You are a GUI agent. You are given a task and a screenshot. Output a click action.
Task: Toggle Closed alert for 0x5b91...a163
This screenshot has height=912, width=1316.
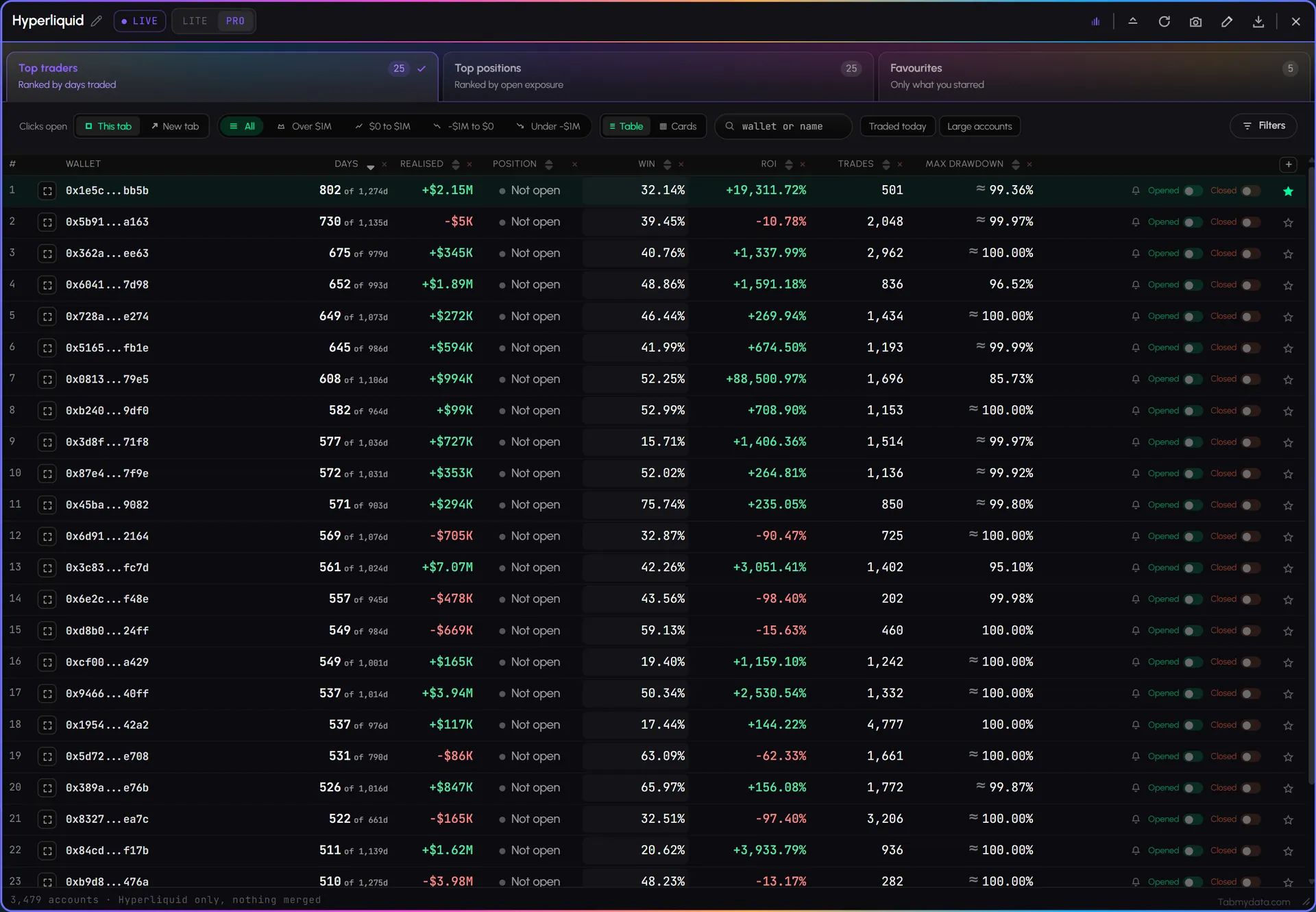[1251, 222]
